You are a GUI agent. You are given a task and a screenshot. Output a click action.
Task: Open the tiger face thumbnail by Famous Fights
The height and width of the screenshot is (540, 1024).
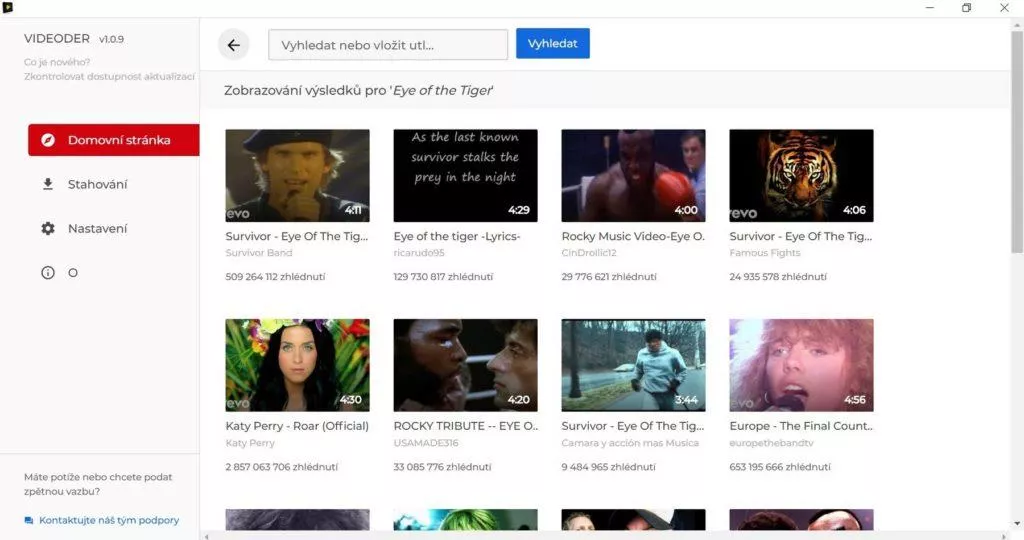tap(801, 176)
